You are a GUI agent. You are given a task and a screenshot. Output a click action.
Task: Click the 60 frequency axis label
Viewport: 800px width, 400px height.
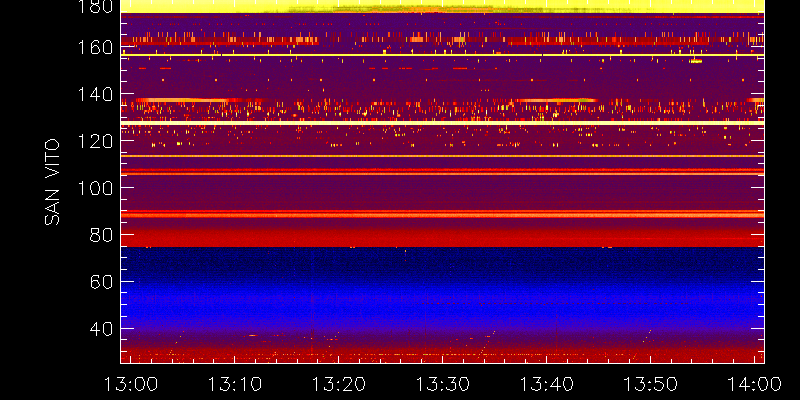coord(101,282)
